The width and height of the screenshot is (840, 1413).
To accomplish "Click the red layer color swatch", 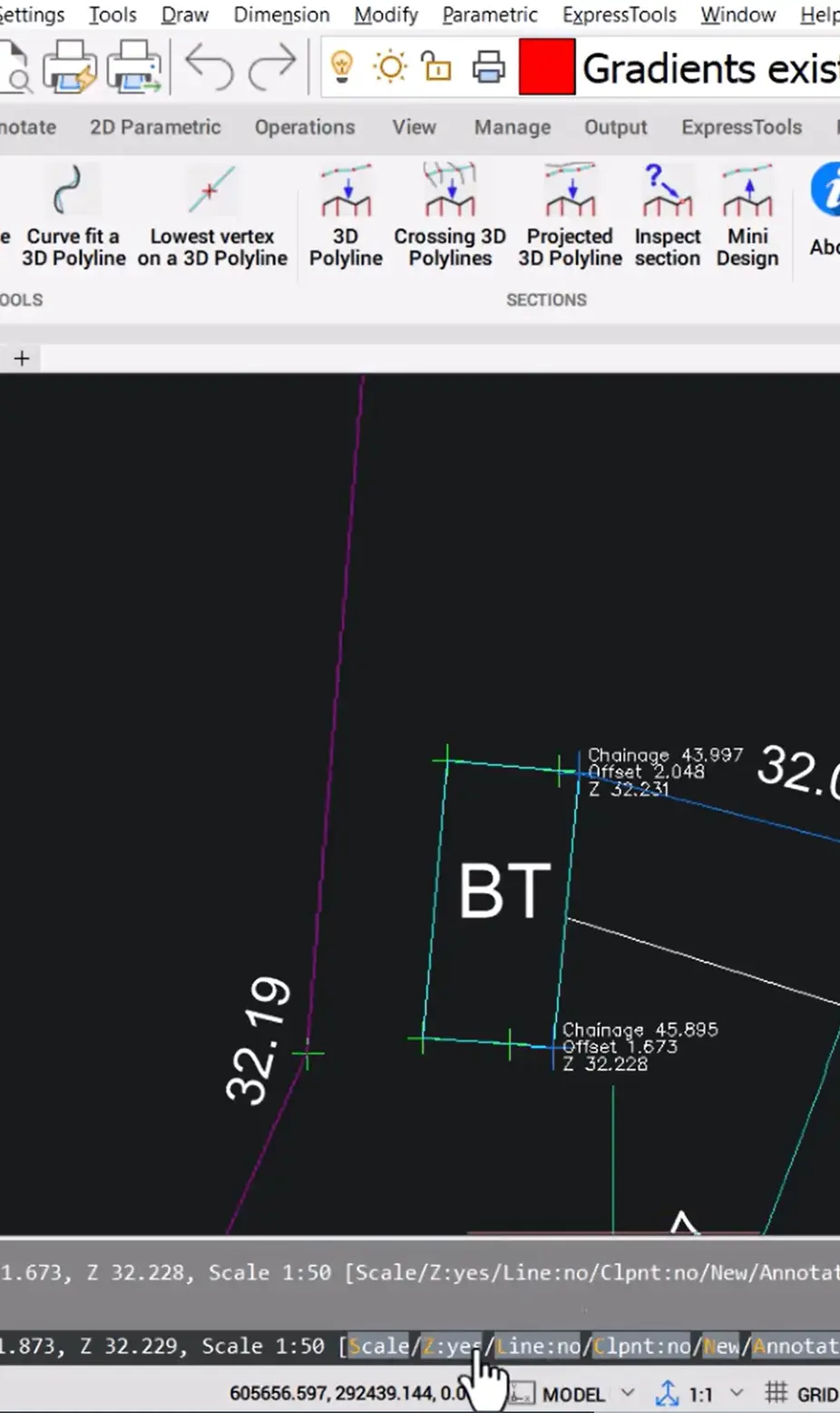I will [546, 67].
